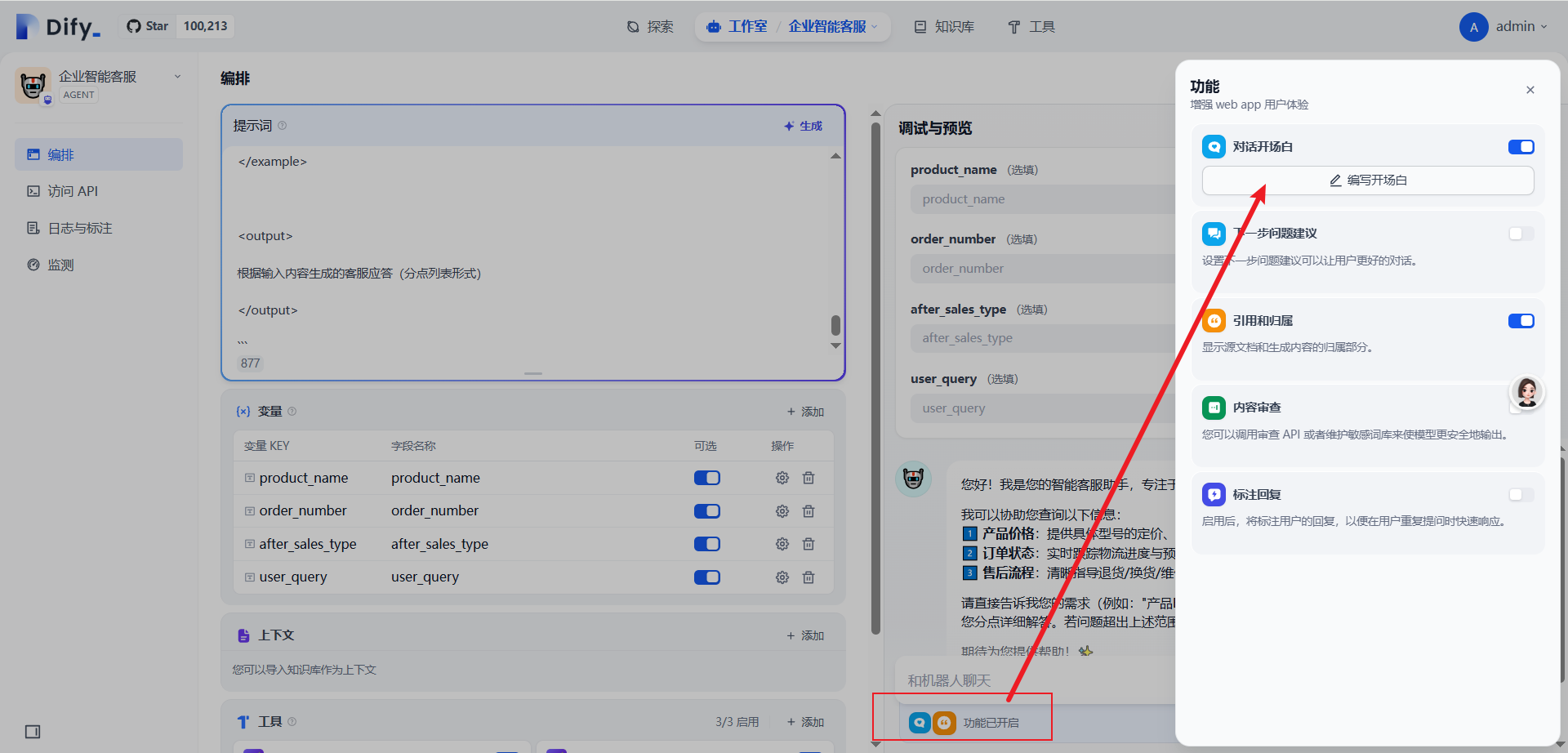The height and width of the screenshot is (753, 1568).
Task: Open settings gear for product_name variable
Action: click(782, 478)
